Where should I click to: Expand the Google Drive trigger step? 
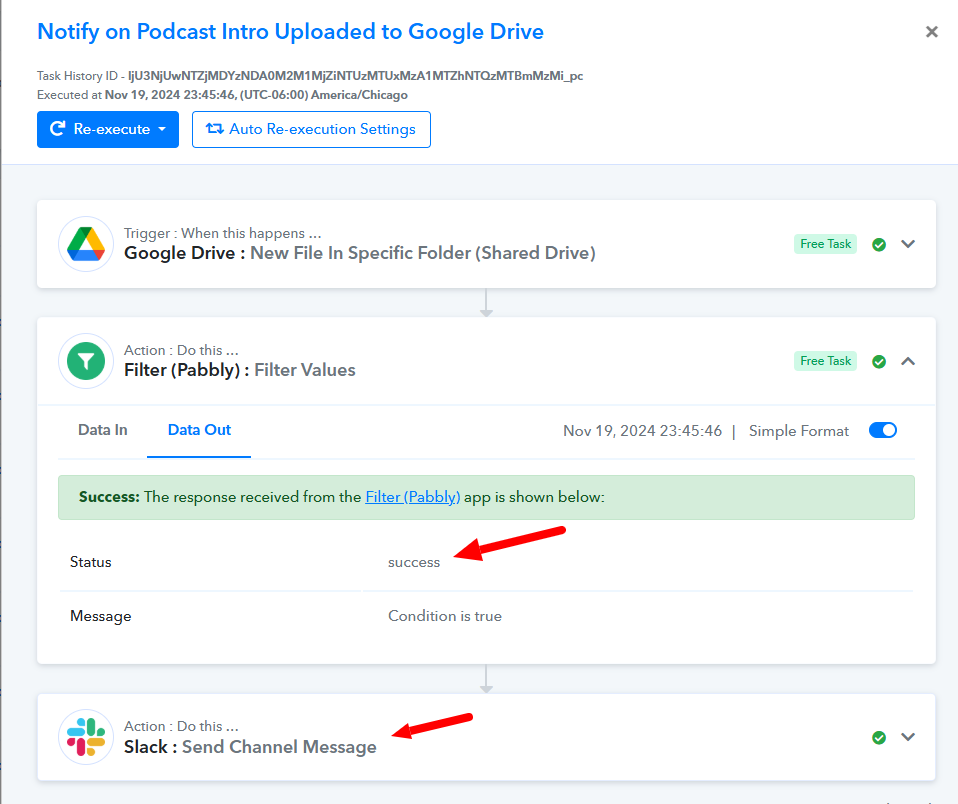[x=908, y=244]
